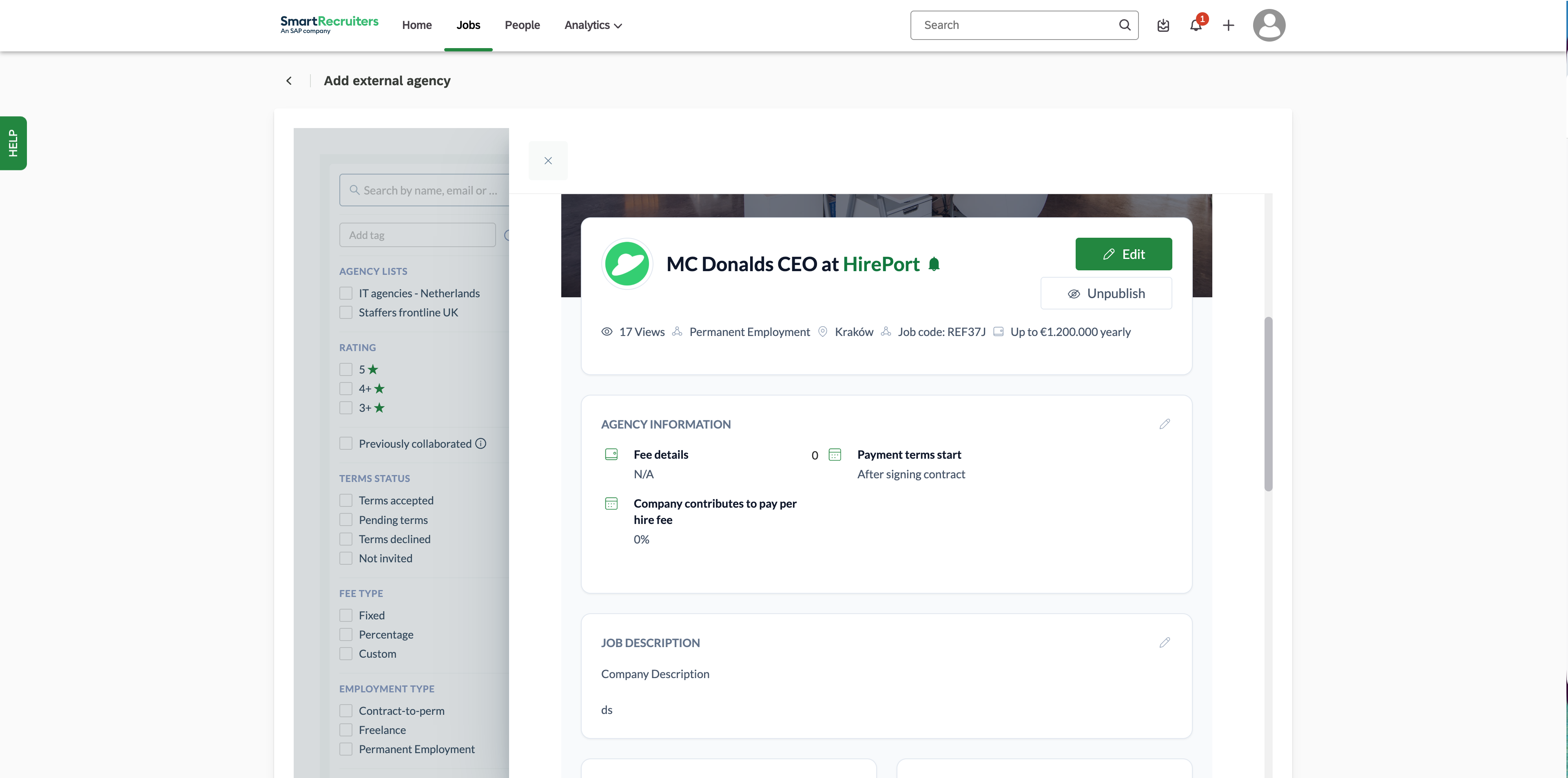The height and width of the screenshot is (778, 1568).
Task: Focus the Search by name, email field
Action: (425, 190)
